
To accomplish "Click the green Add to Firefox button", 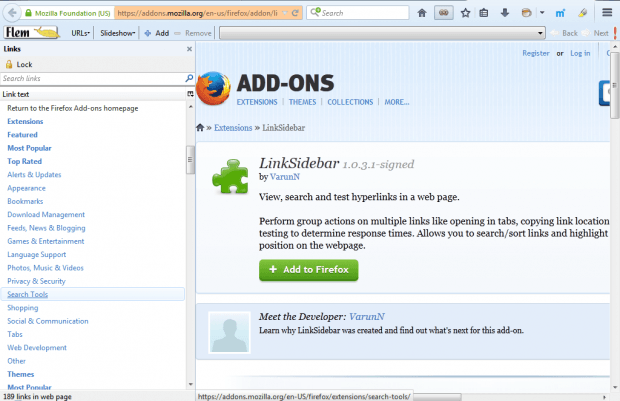I will point(309,270).
